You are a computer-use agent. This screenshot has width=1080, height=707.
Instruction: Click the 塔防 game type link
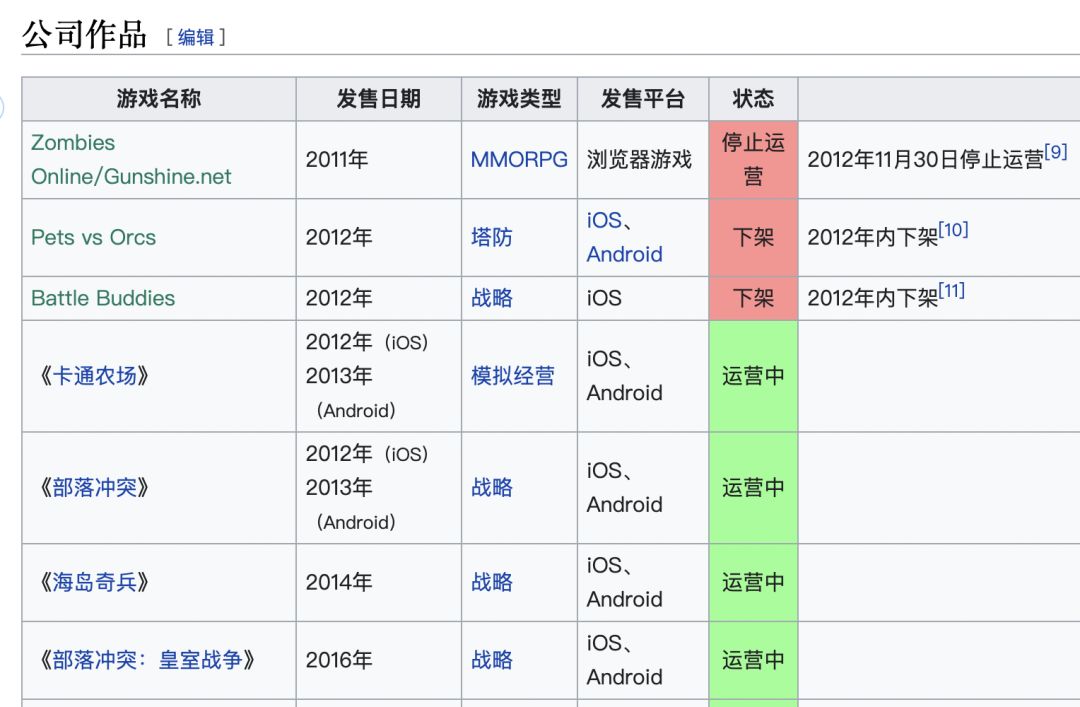tap(492, 237)
